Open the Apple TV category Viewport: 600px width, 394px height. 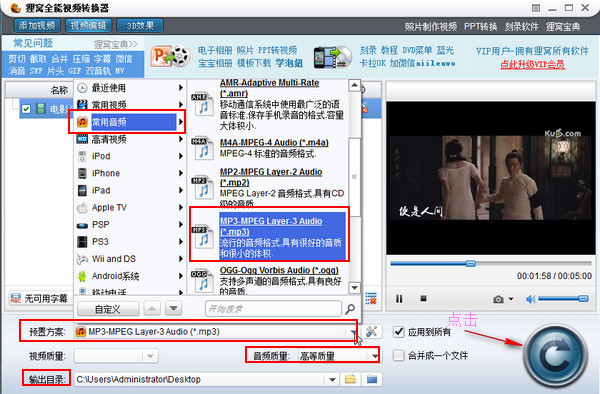click(x=130, y=207)
